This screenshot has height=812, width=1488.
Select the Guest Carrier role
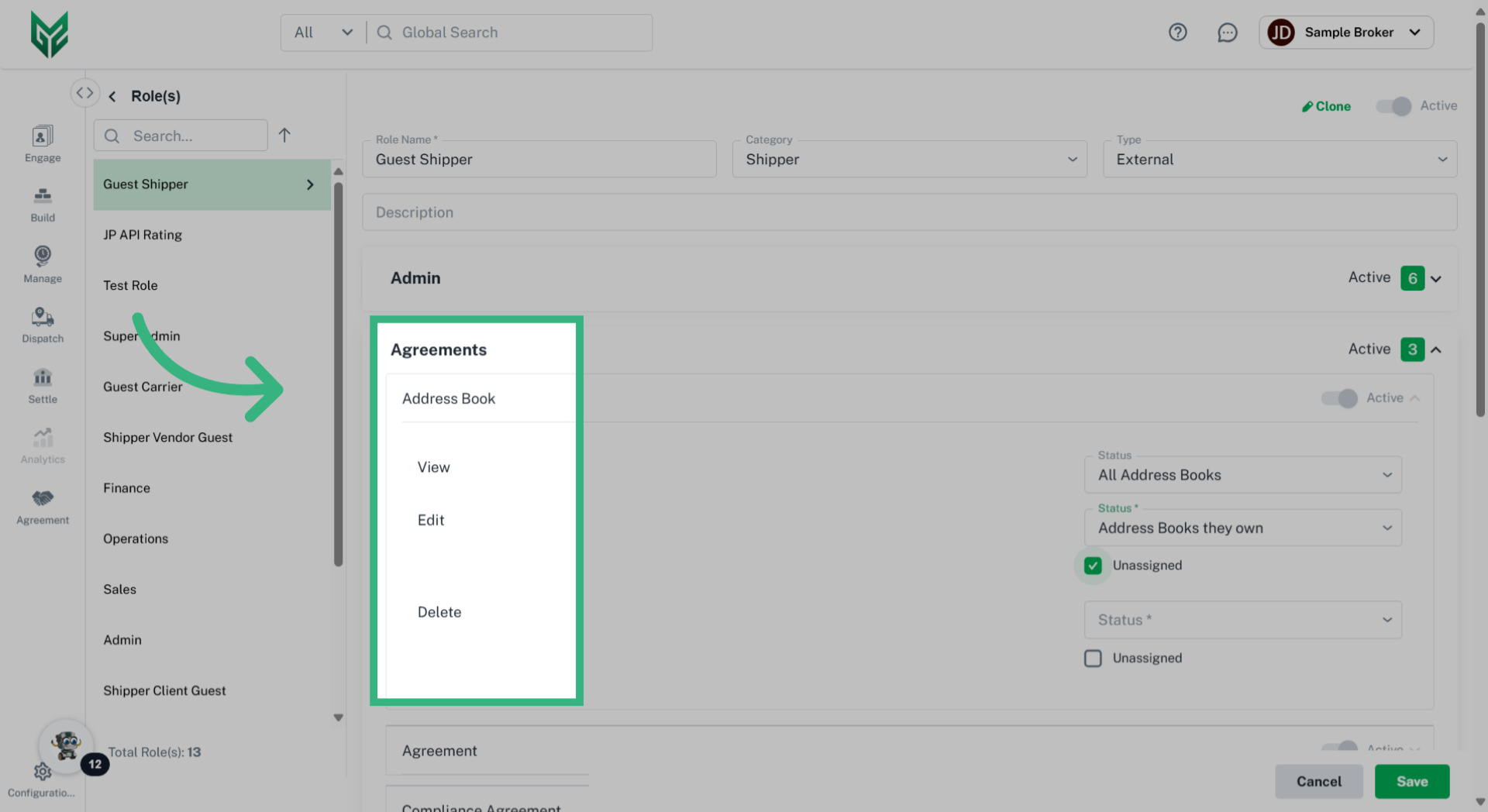click(143, 387)
